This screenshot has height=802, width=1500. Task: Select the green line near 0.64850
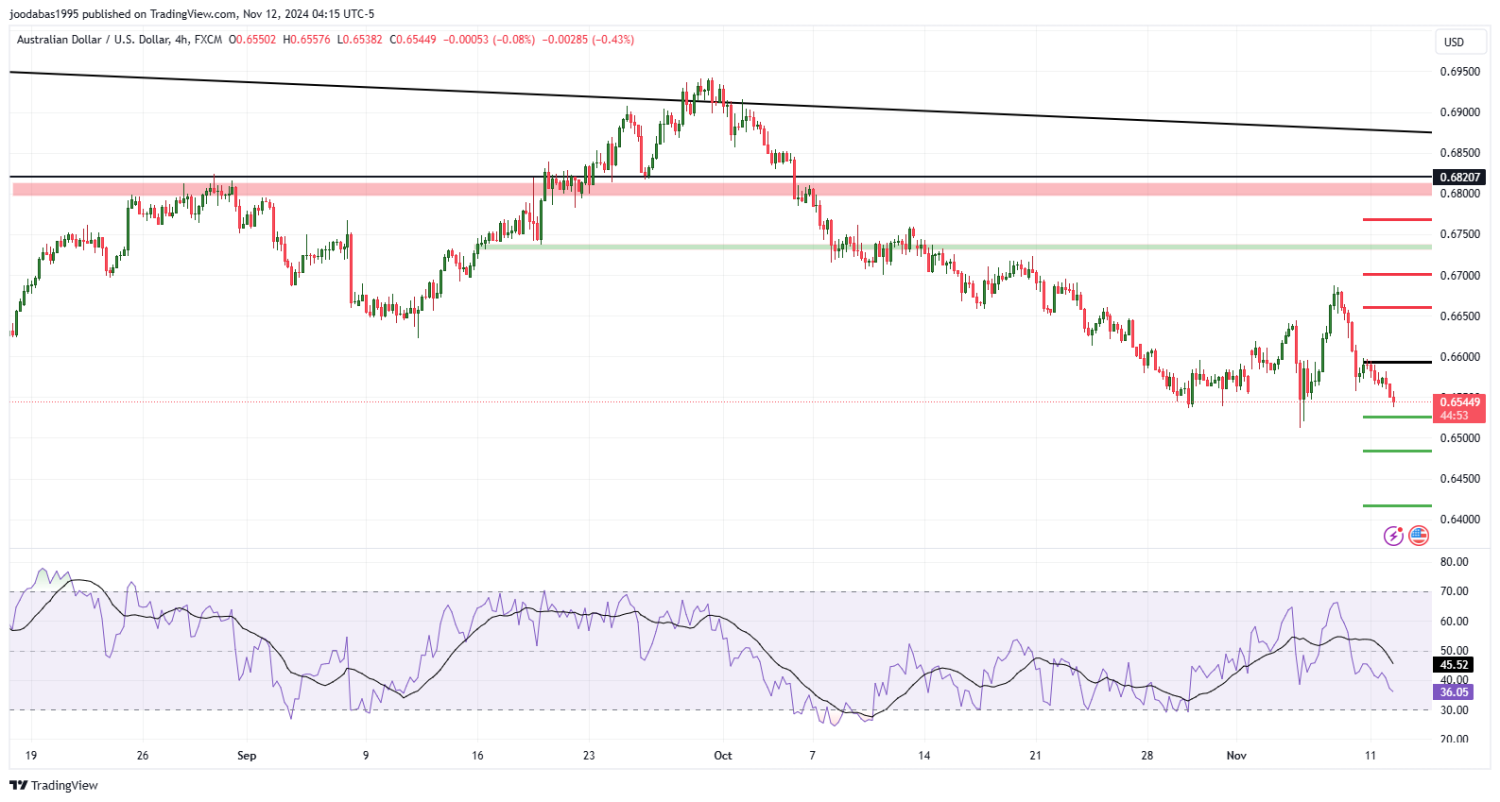pos(1396,451)
